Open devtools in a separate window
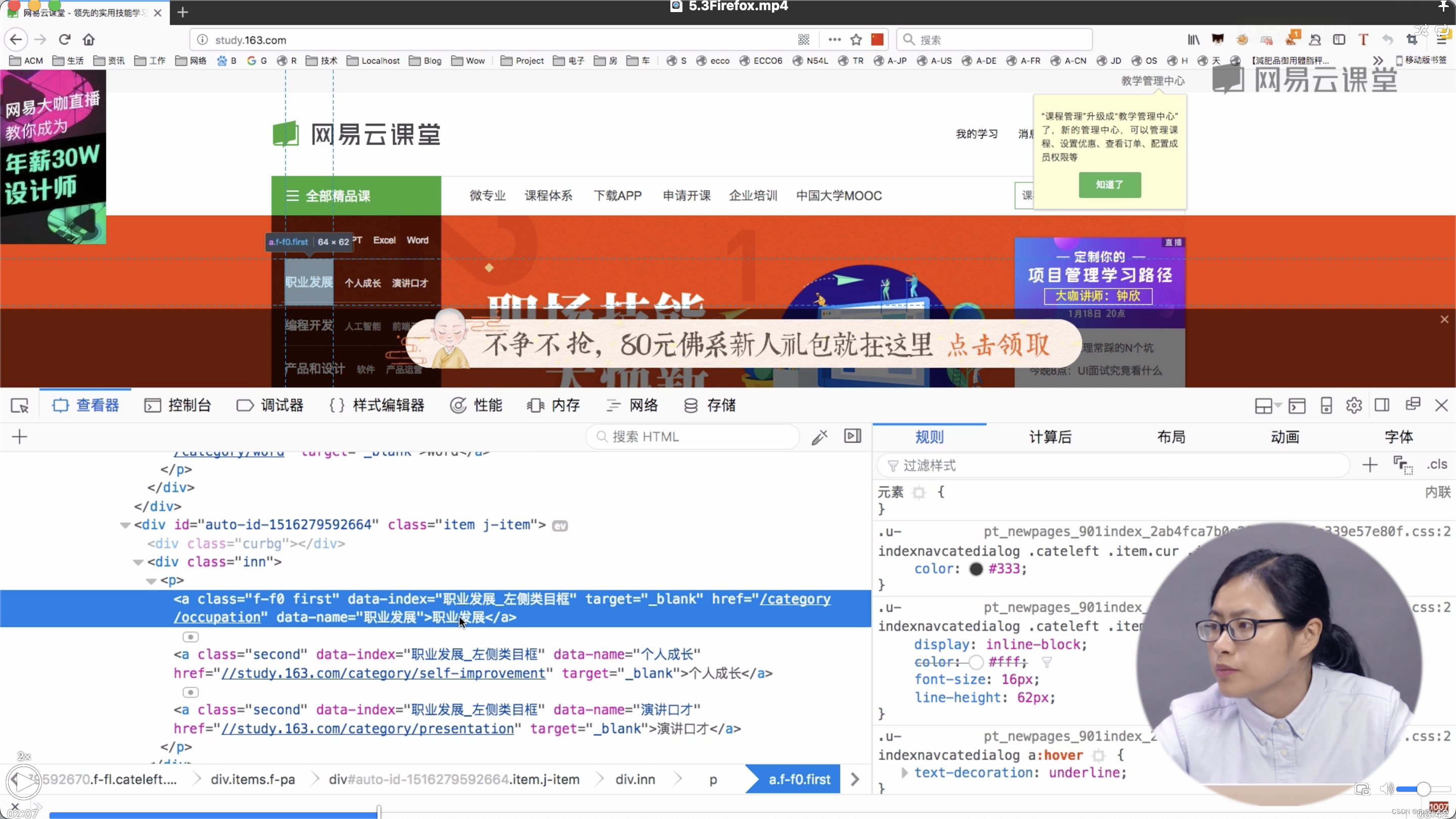 (x=1413, y=404)
